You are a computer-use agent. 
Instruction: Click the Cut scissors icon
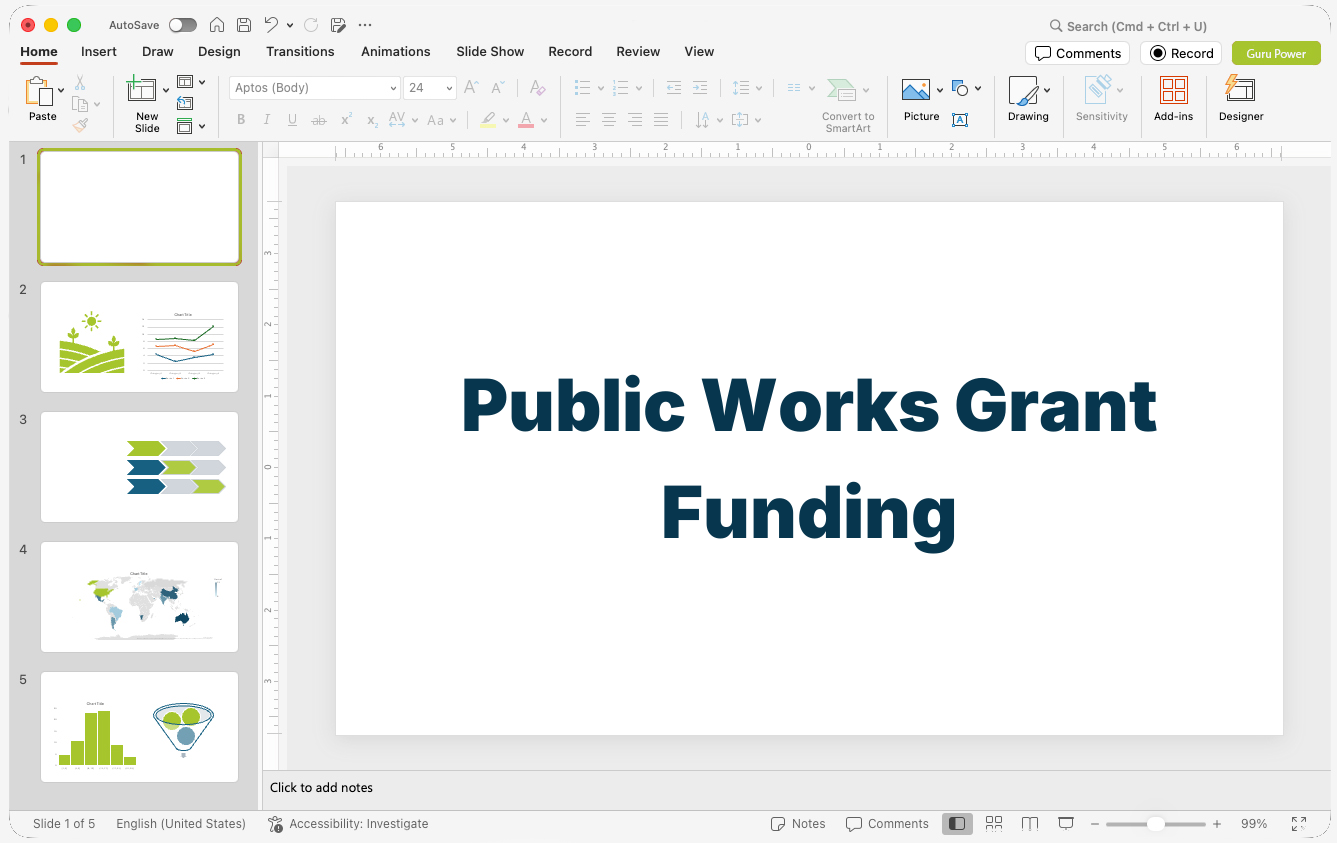coord(80,83)
